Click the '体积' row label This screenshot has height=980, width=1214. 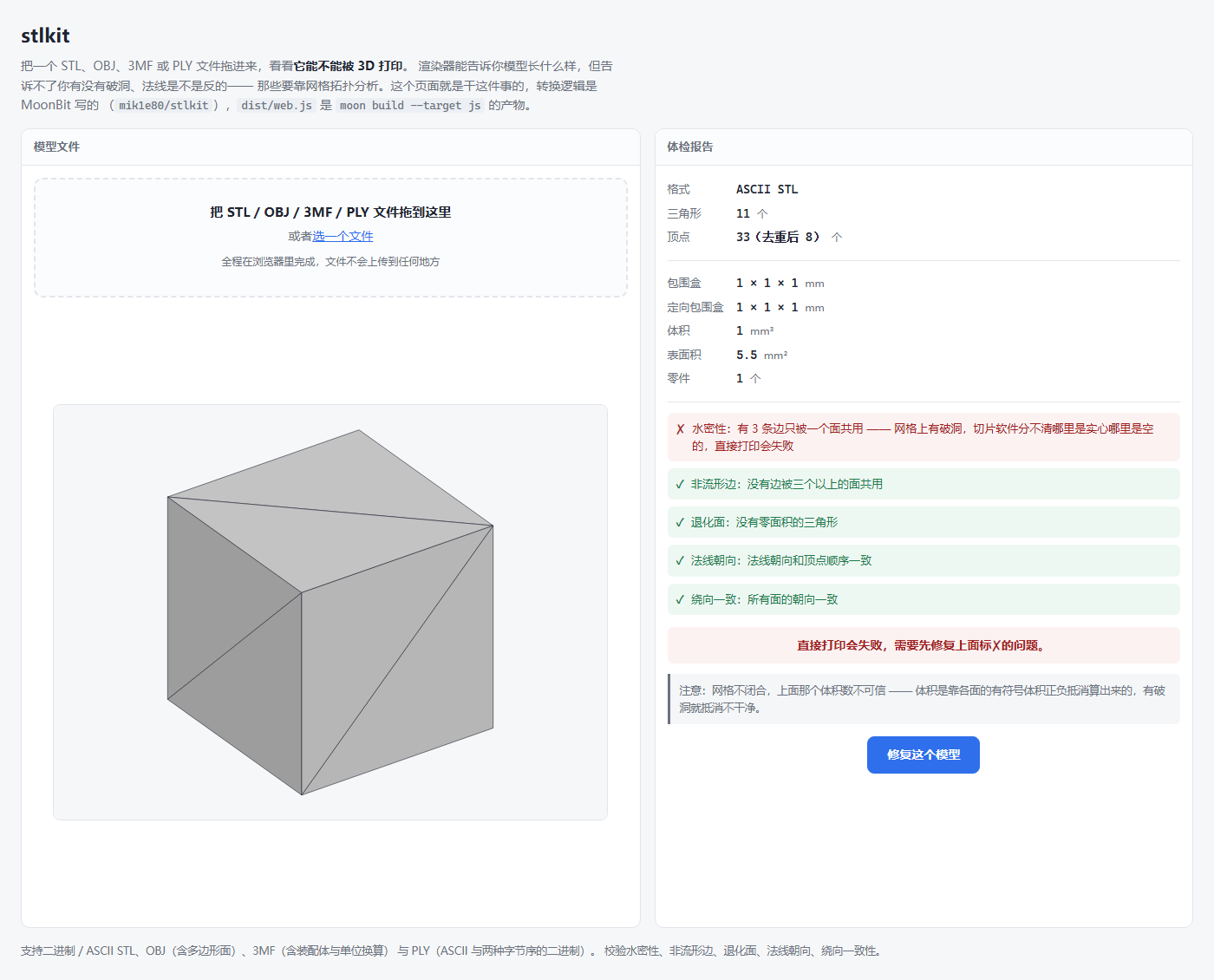tap(679, 330)
